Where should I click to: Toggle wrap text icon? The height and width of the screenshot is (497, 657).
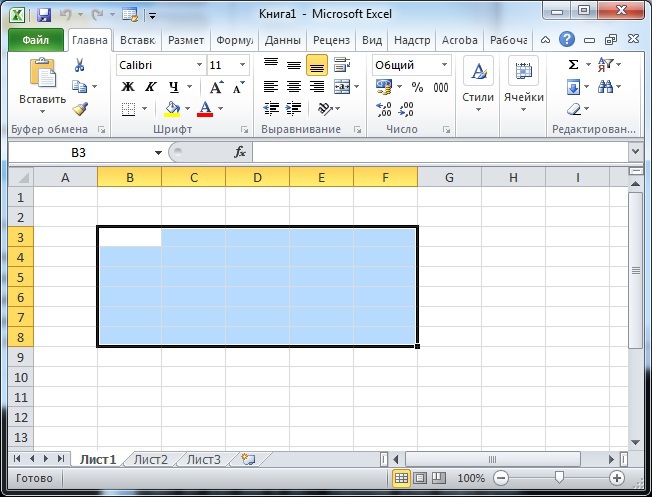[x=342, y=65]
